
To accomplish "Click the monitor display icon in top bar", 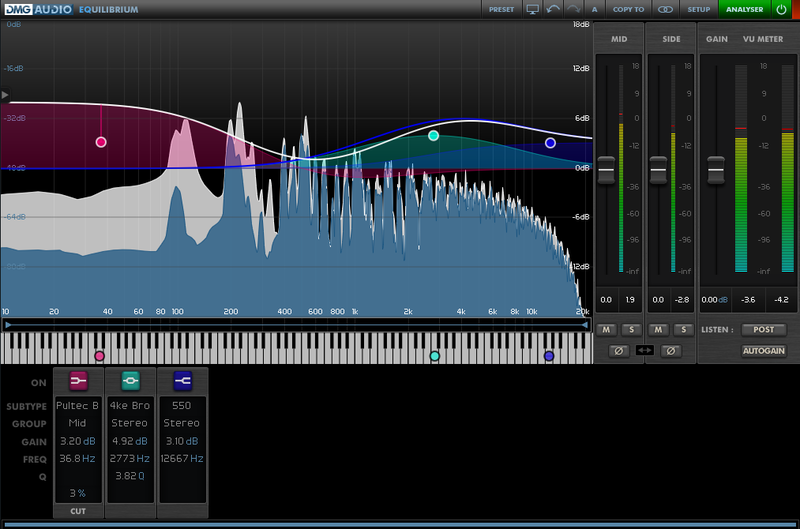I will [x=532, y=9].
